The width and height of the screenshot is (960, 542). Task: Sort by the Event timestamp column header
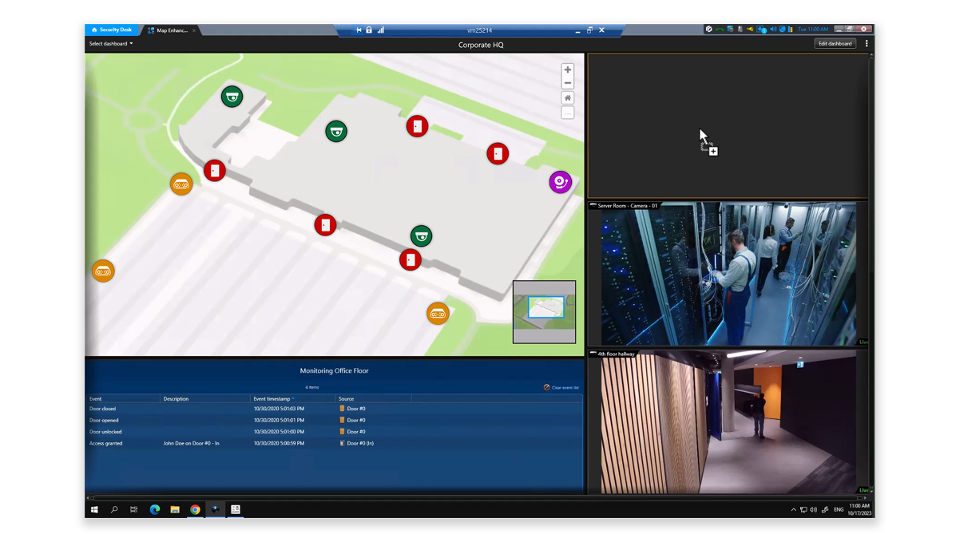(293, 399)
